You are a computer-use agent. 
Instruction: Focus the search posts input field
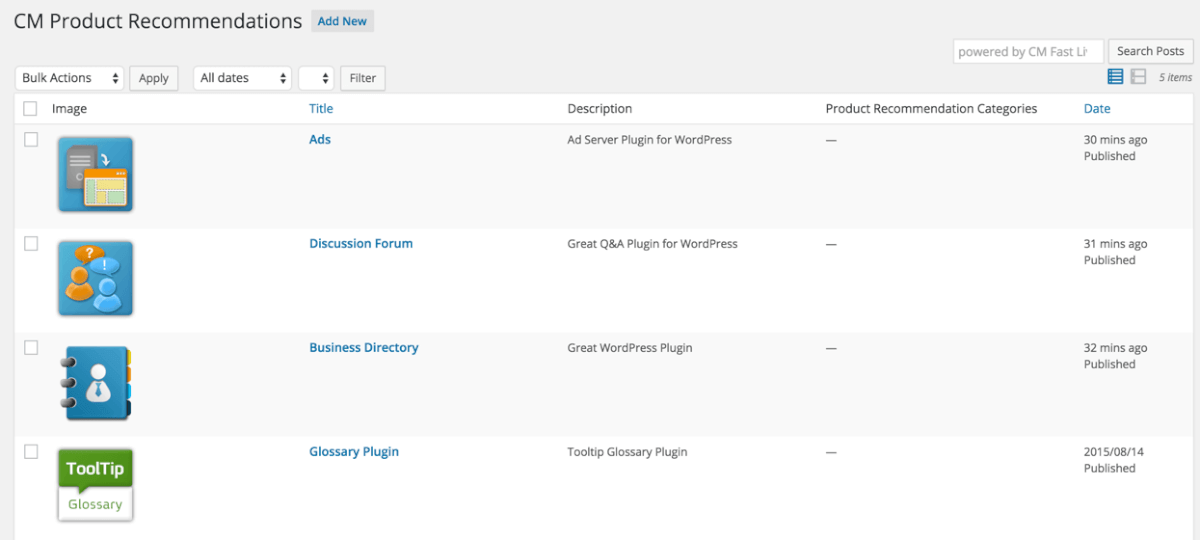(1027, 52)
